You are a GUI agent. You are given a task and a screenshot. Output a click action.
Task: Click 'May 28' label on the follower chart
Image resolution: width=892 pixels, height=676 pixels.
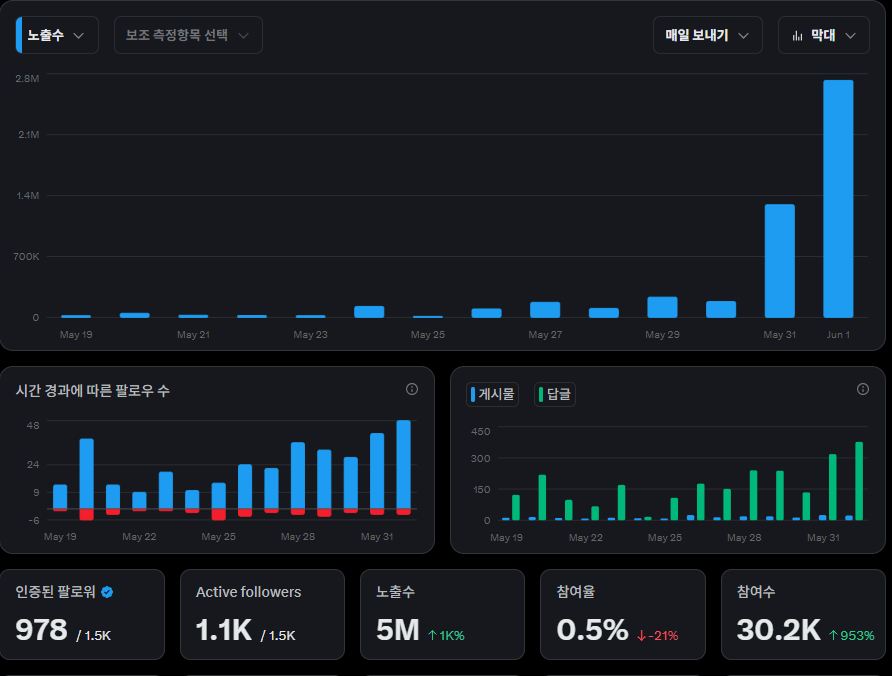point(298,537)
